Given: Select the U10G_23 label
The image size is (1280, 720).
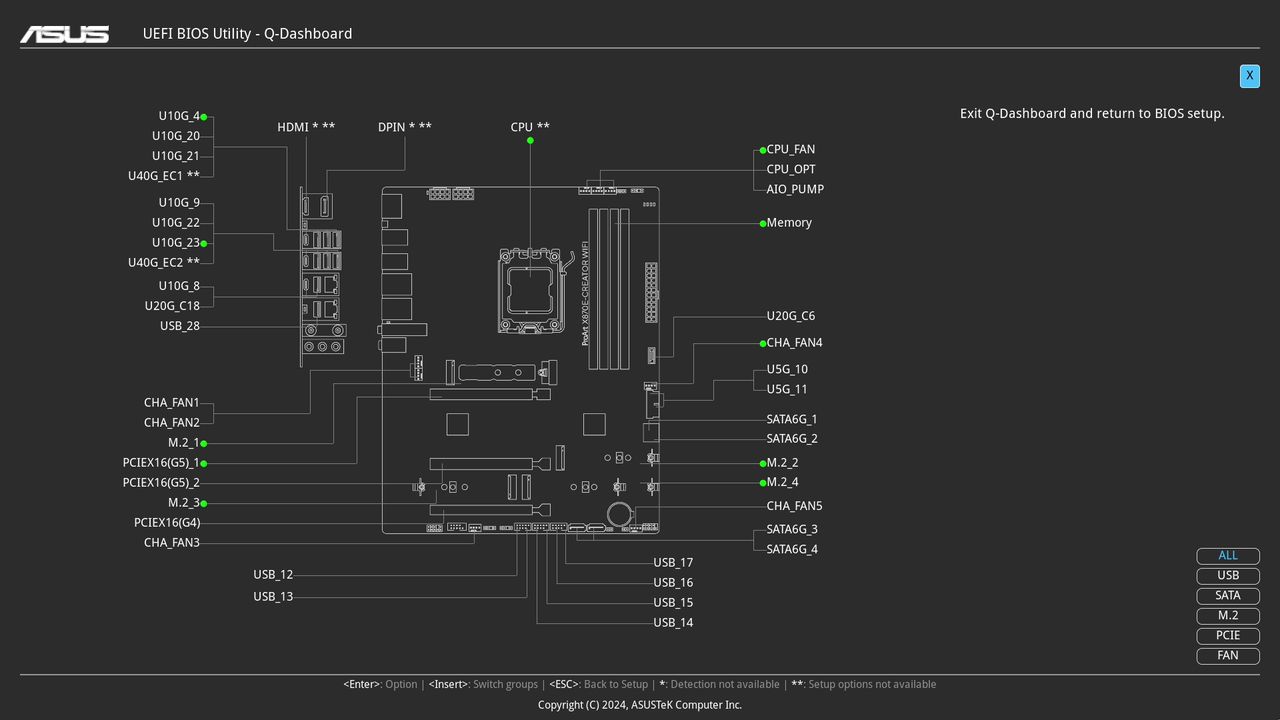Looking at the screenshot, I should click(x=176, y=243).
